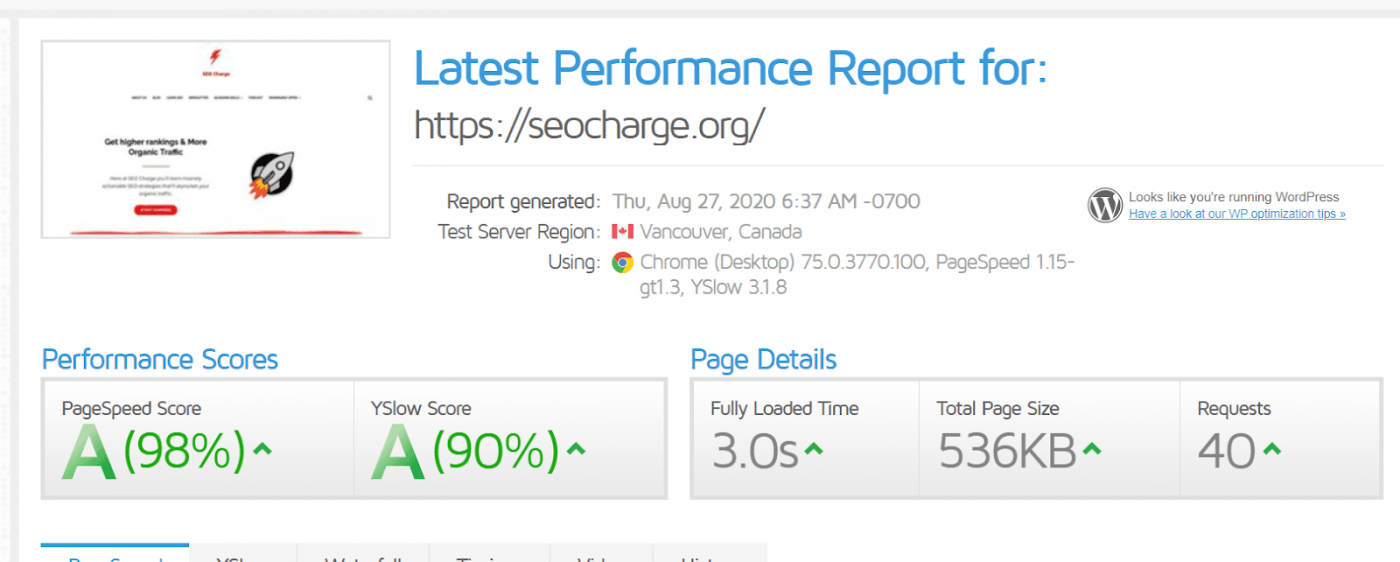The width and height of the screenshot is (1400, 562).
Task: Click the WordPress logo icon
Action: [x=1105, y=206]
